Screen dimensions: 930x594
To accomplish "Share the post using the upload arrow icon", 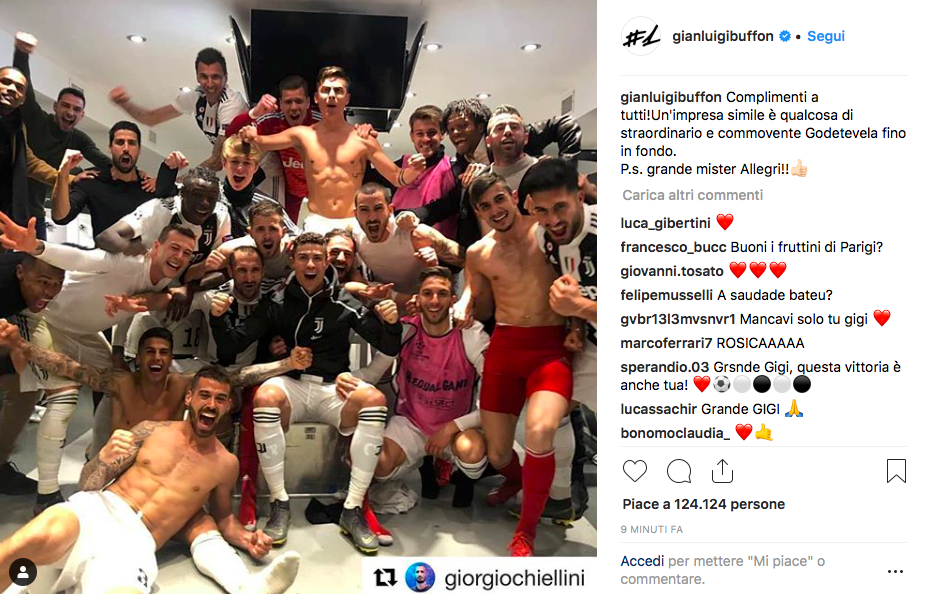I will pos(722,471).
